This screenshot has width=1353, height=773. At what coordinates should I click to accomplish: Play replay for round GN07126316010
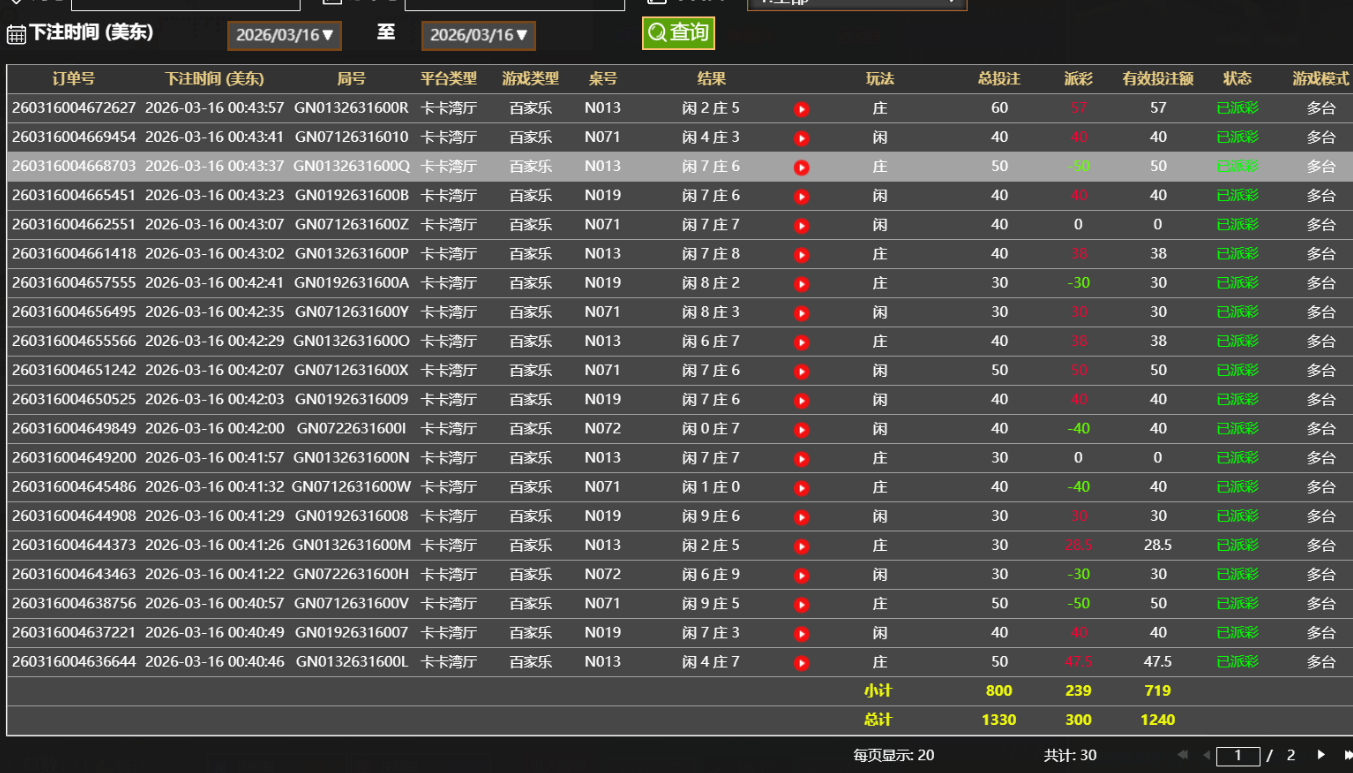click(x=801, y=138)
